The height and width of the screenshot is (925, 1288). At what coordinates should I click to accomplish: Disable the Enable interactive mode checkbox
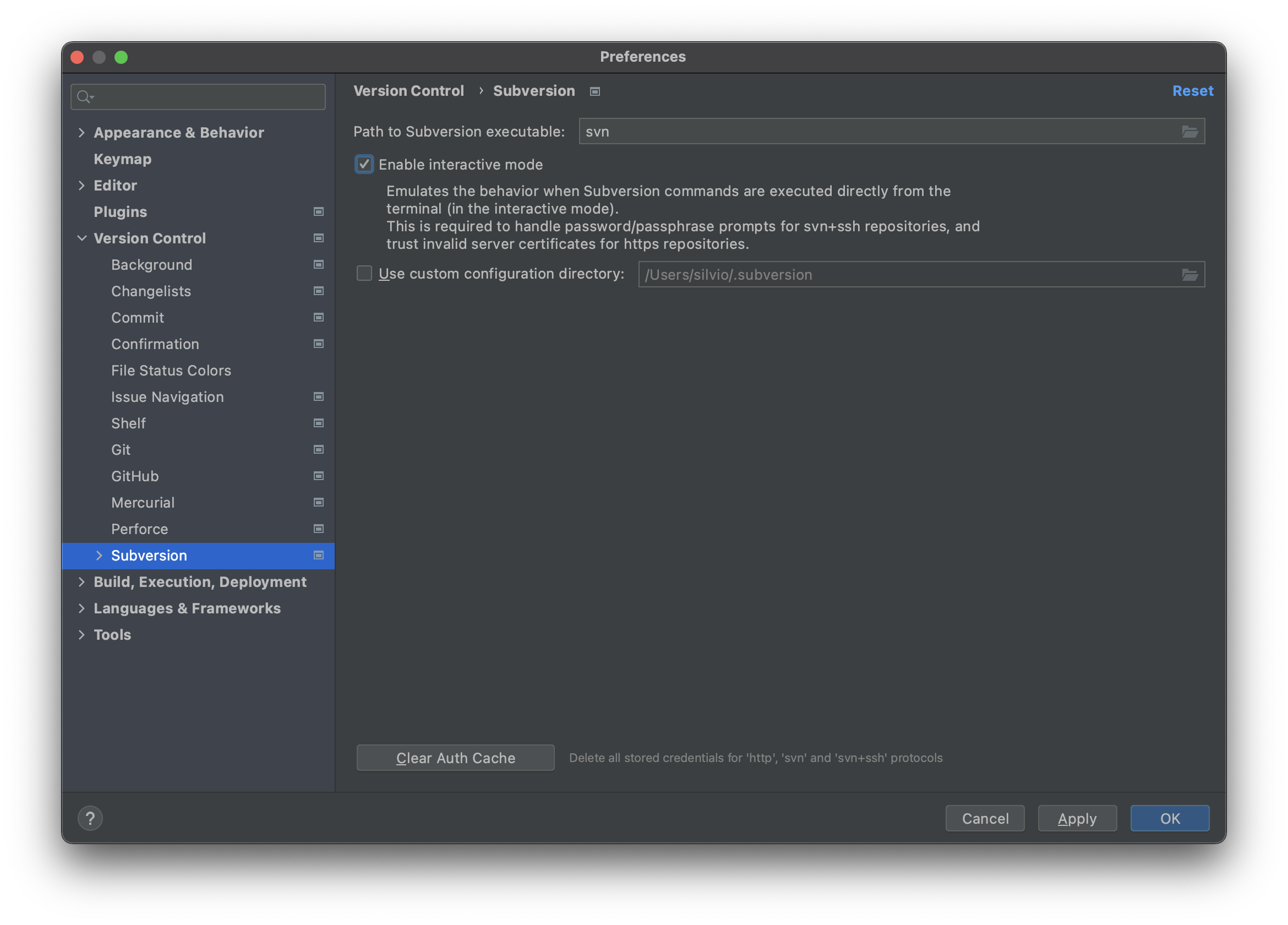(364, 165)
